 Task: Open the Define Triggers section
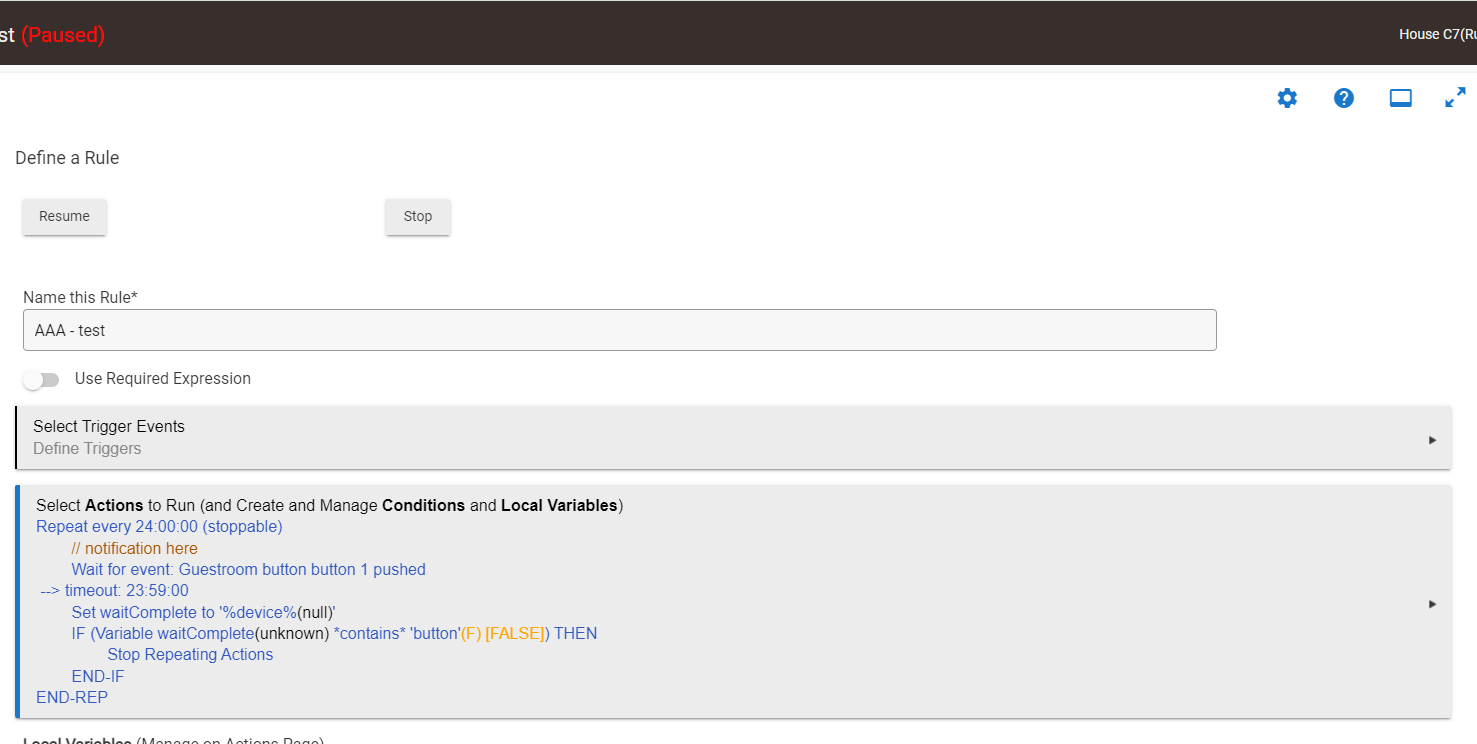[87, 449]
